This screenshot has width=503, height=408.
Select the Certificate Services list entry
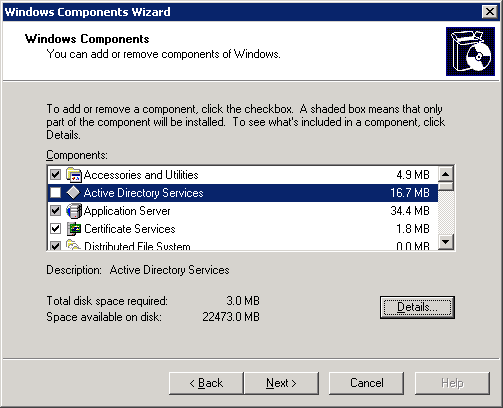[243, 229]
